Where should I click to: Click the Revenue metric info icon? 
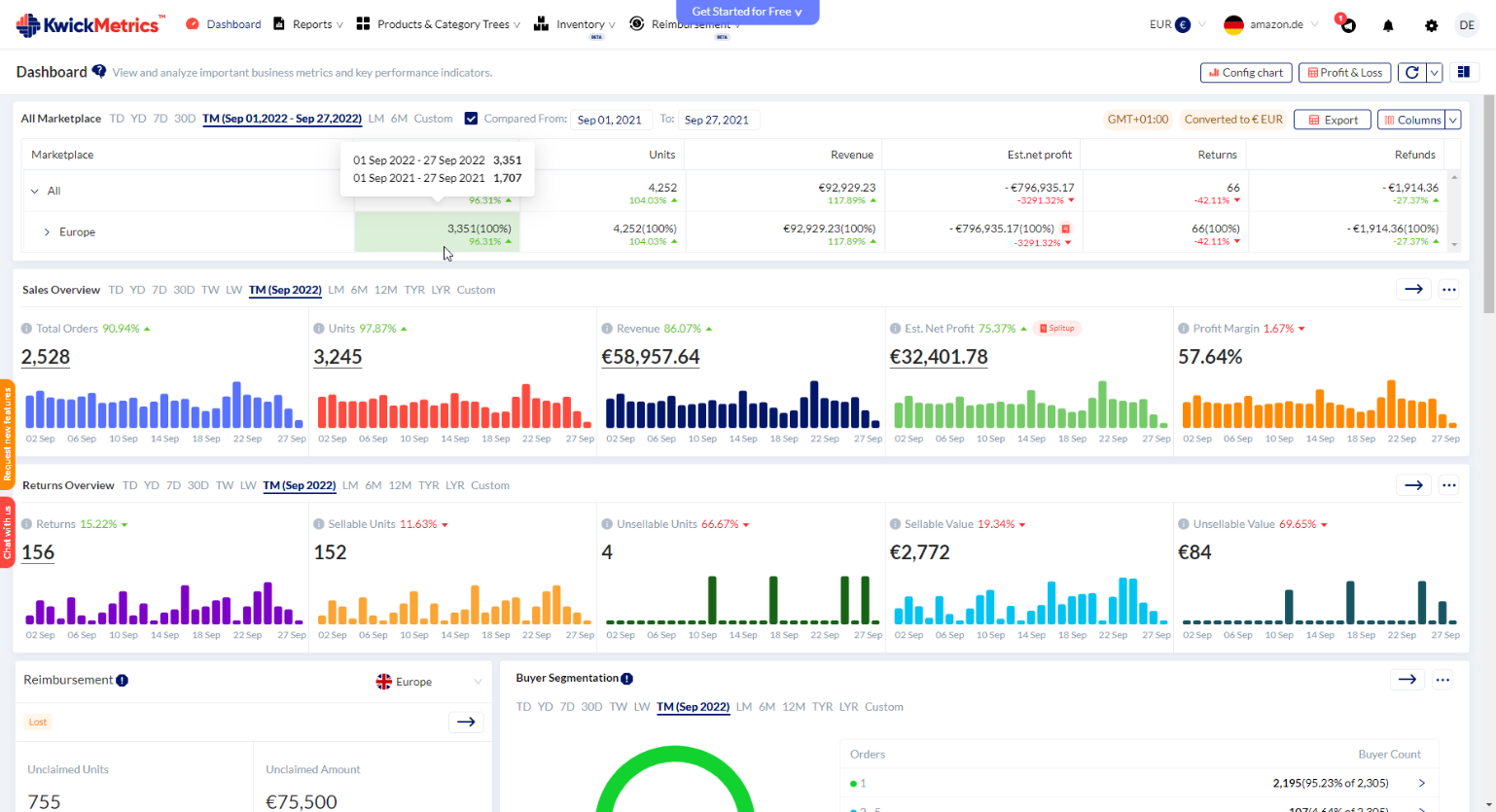tap(607, 329)
